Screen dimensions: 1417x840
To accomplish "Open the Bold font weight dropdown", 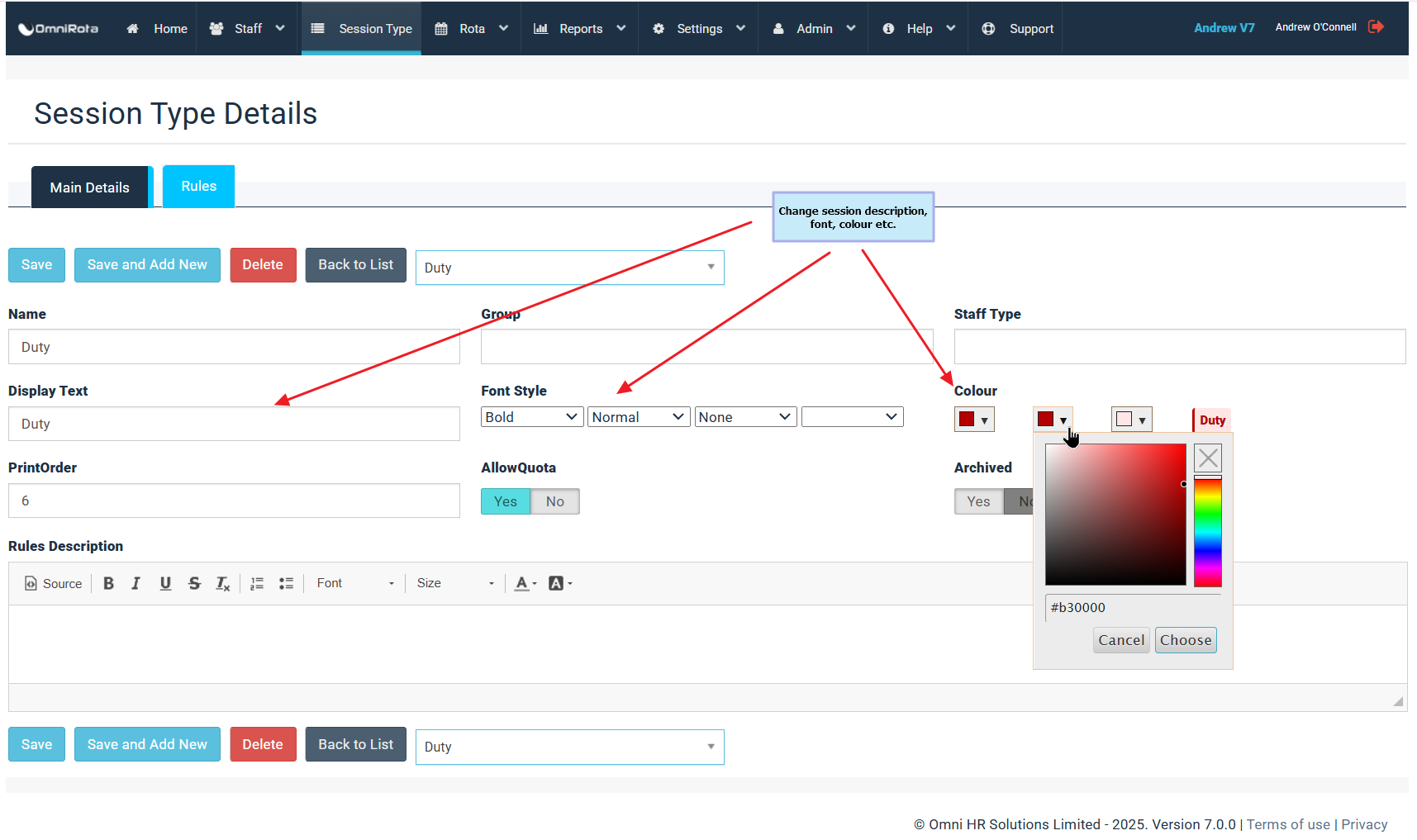I will click(x=531, y=417).
